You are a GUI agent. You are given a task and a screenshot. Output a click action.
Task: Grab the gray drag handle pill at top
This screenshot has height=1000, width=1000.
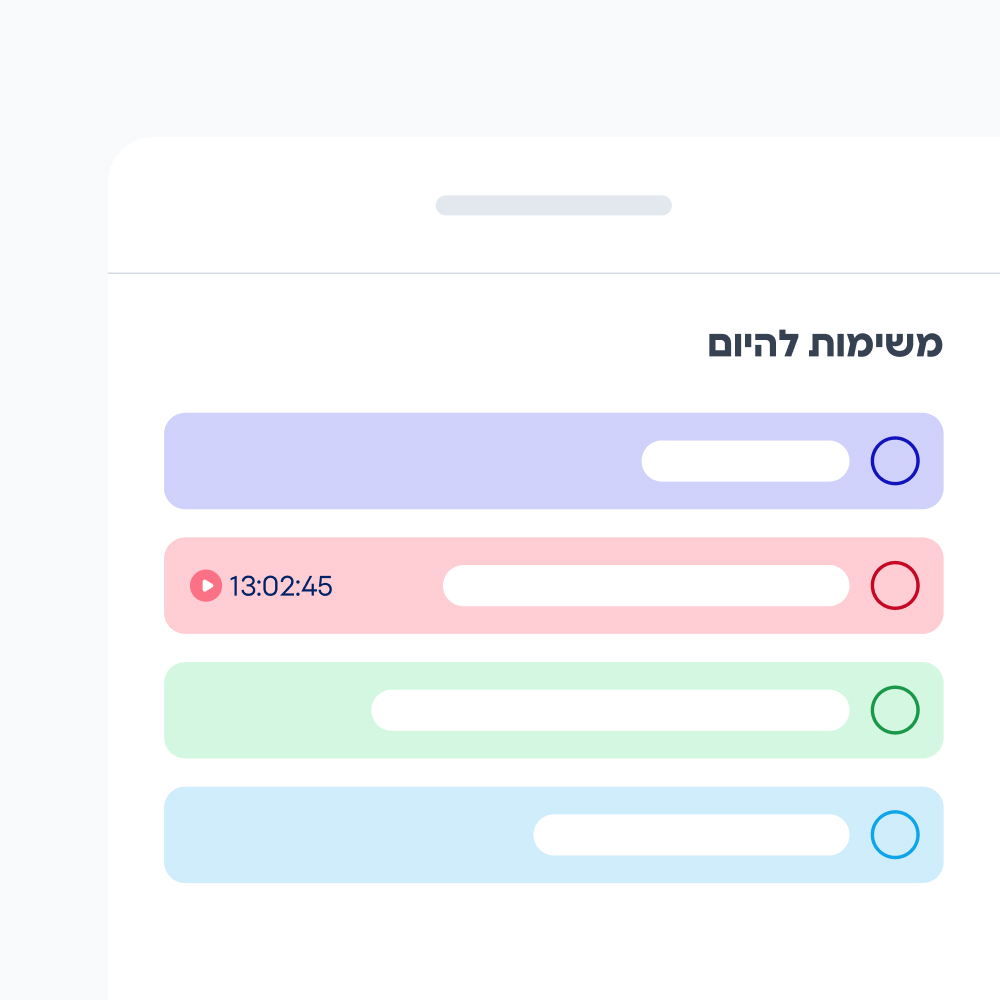(553, 205)
